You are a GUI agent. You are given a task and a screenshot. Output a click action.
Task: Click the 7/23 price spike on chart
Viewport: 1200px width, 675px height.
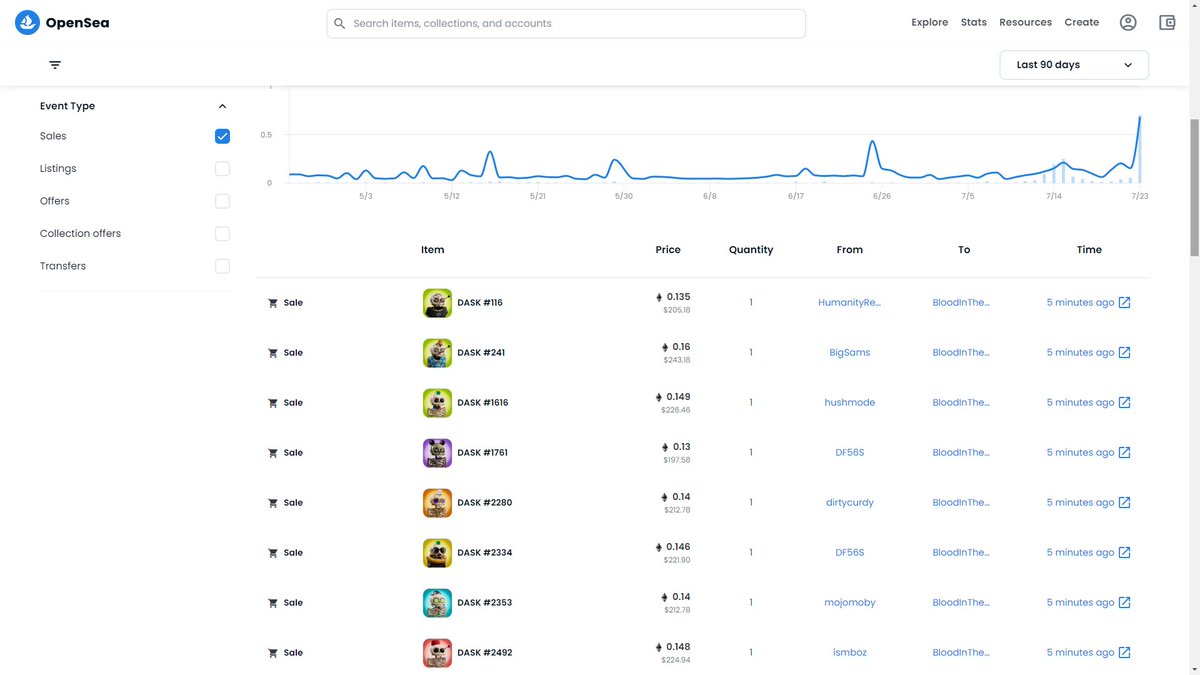point(1139,148)
